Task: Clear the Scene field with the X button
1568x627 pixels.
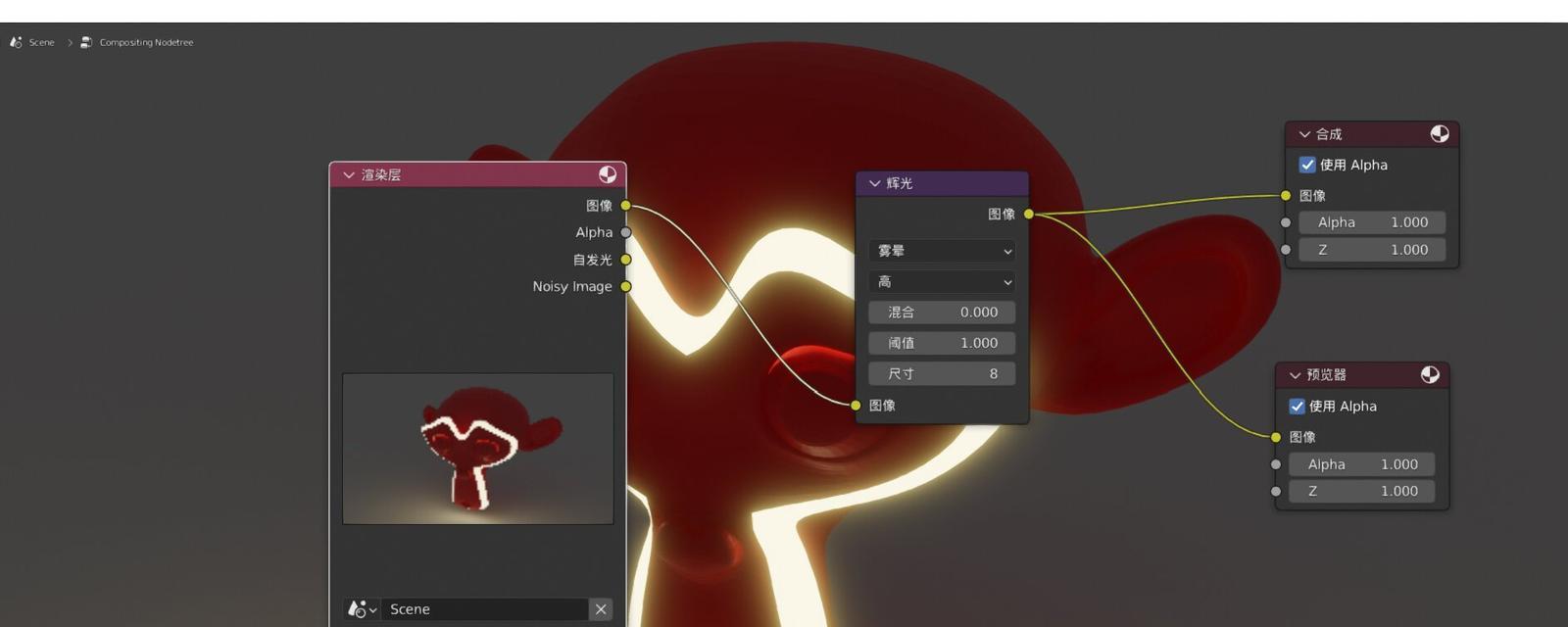Action: (601, 609)
